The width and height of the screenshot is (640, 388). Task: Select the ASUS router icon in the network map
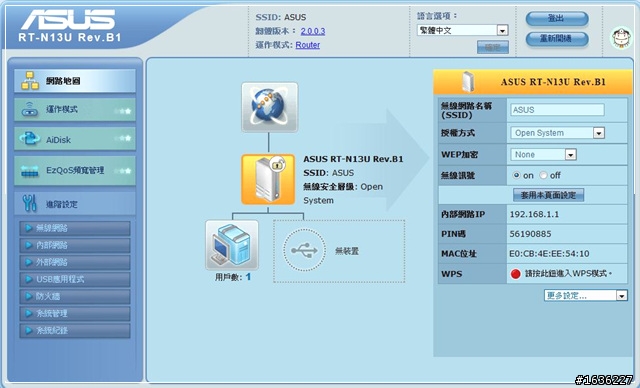[x=268, y=180]
